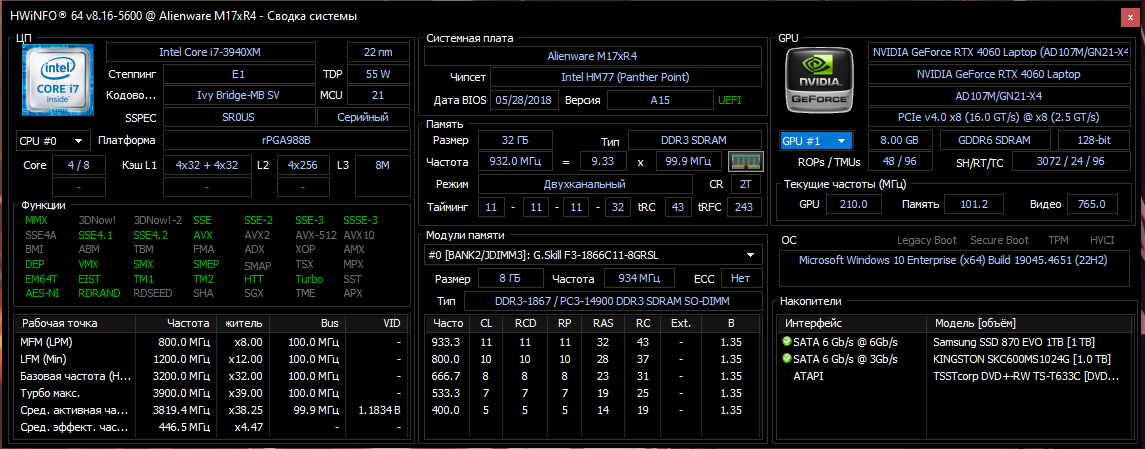The image size is (1145, 449).
Task: Click the Модель [объём] column header
Action: click(x=975, y=323)
